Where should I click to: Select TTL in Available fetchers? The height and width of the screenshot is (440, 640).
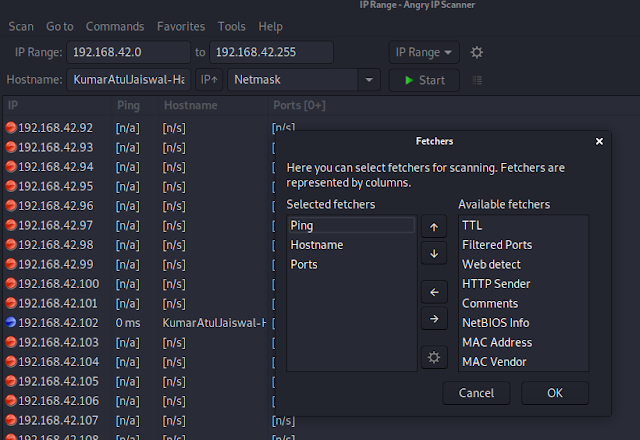[x=523, y=225]
